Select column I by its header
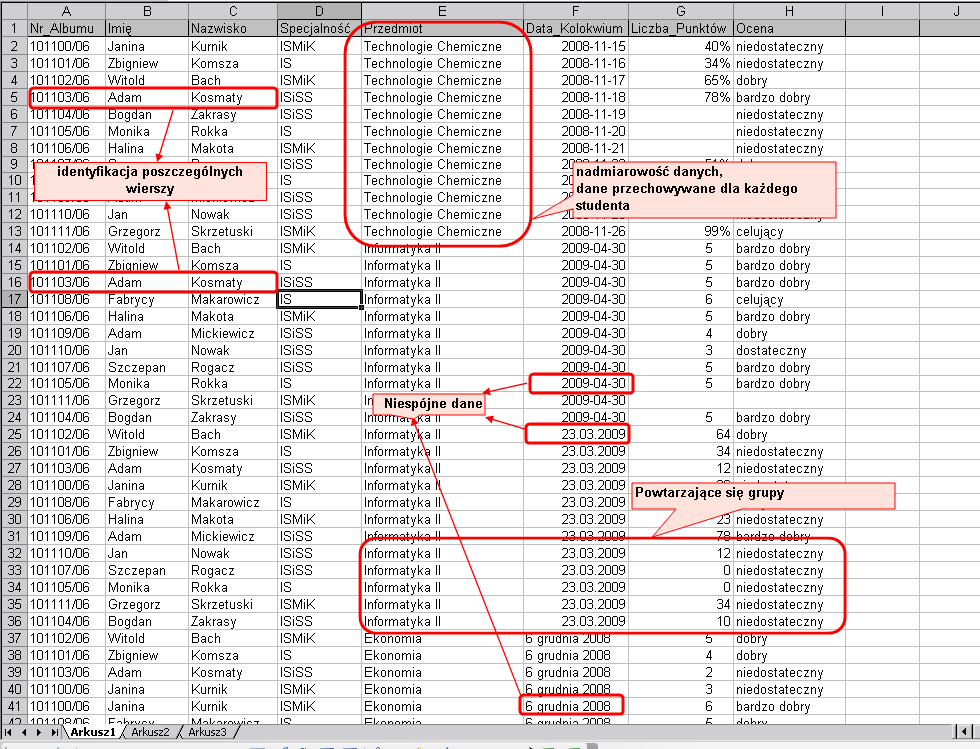This screenshot has width=980, height=749. (x=882, y=11)
